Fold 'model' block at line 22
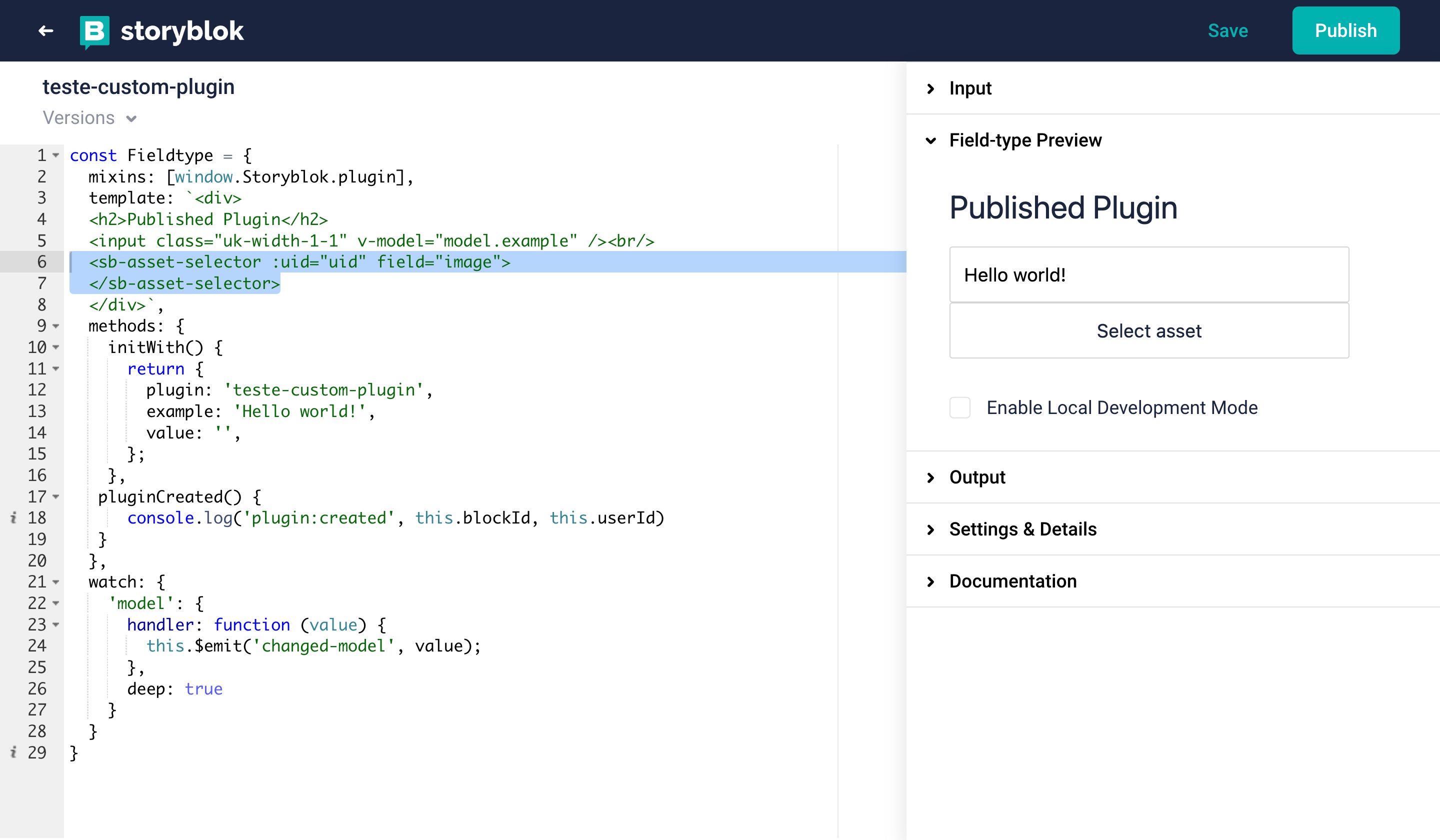Image resolution: width=1440 pixels, height=840 pixels. pyautogui.click(x=56, y=603)
